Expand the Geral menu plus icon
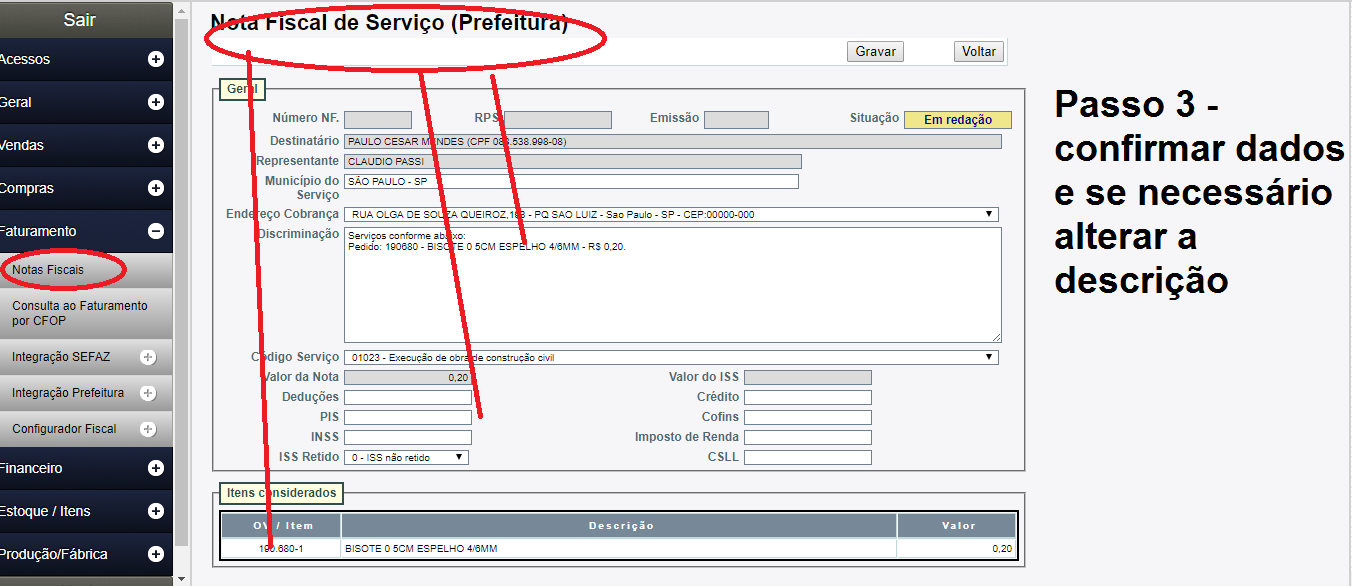1352x586 pixels. [x=155, y=102]
